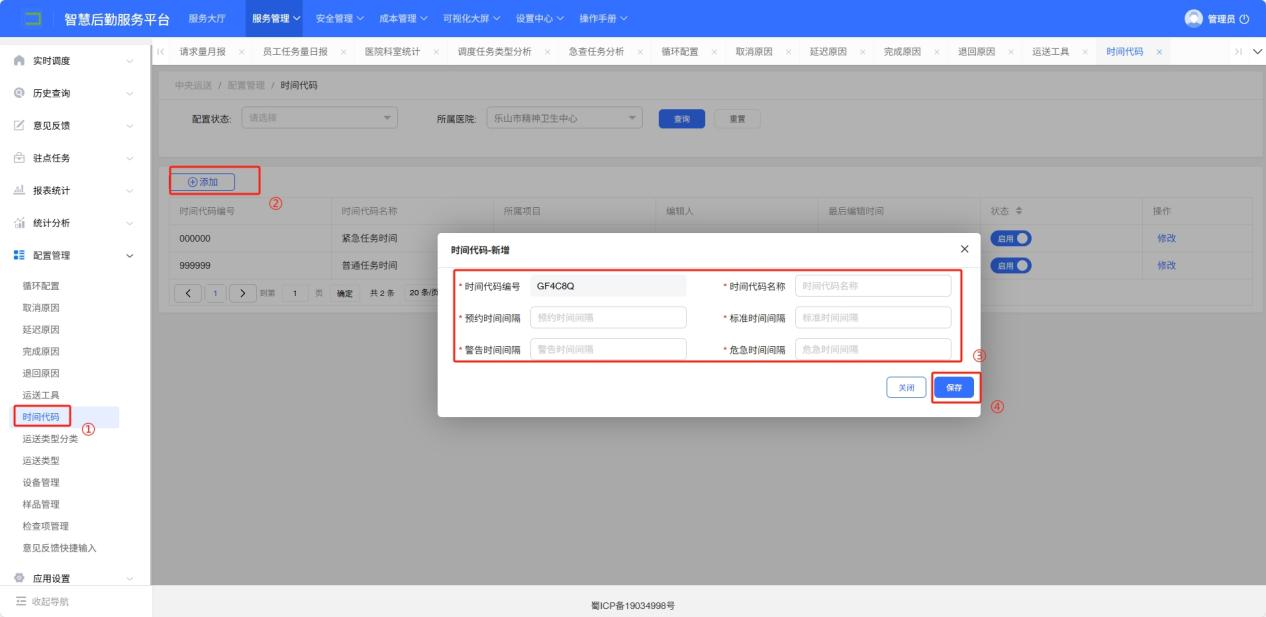
Task: Switch to the 急查任务分析 tab
Action: [x=595, y=51]
